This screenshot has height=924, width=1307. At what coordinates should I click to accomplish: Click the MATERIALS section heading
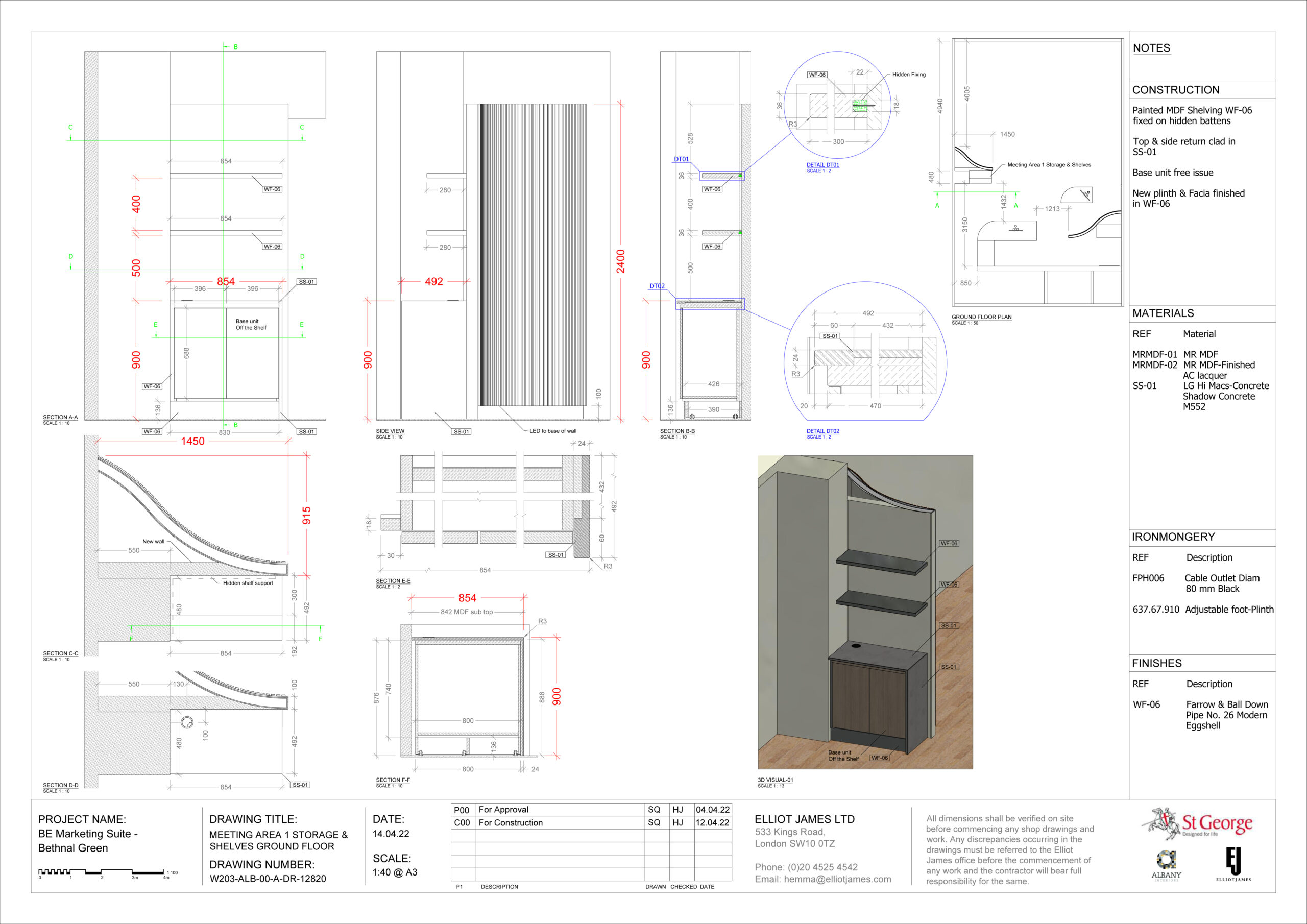tap(1163, 313)
